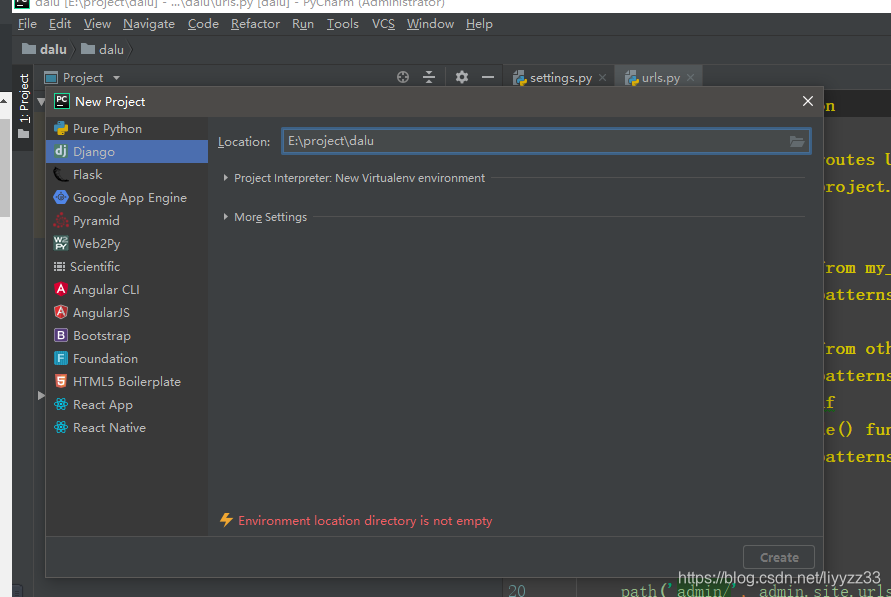This screenshot has height=597, width=891.
Task: Open the Refactor menu
Action: point(255,24)
